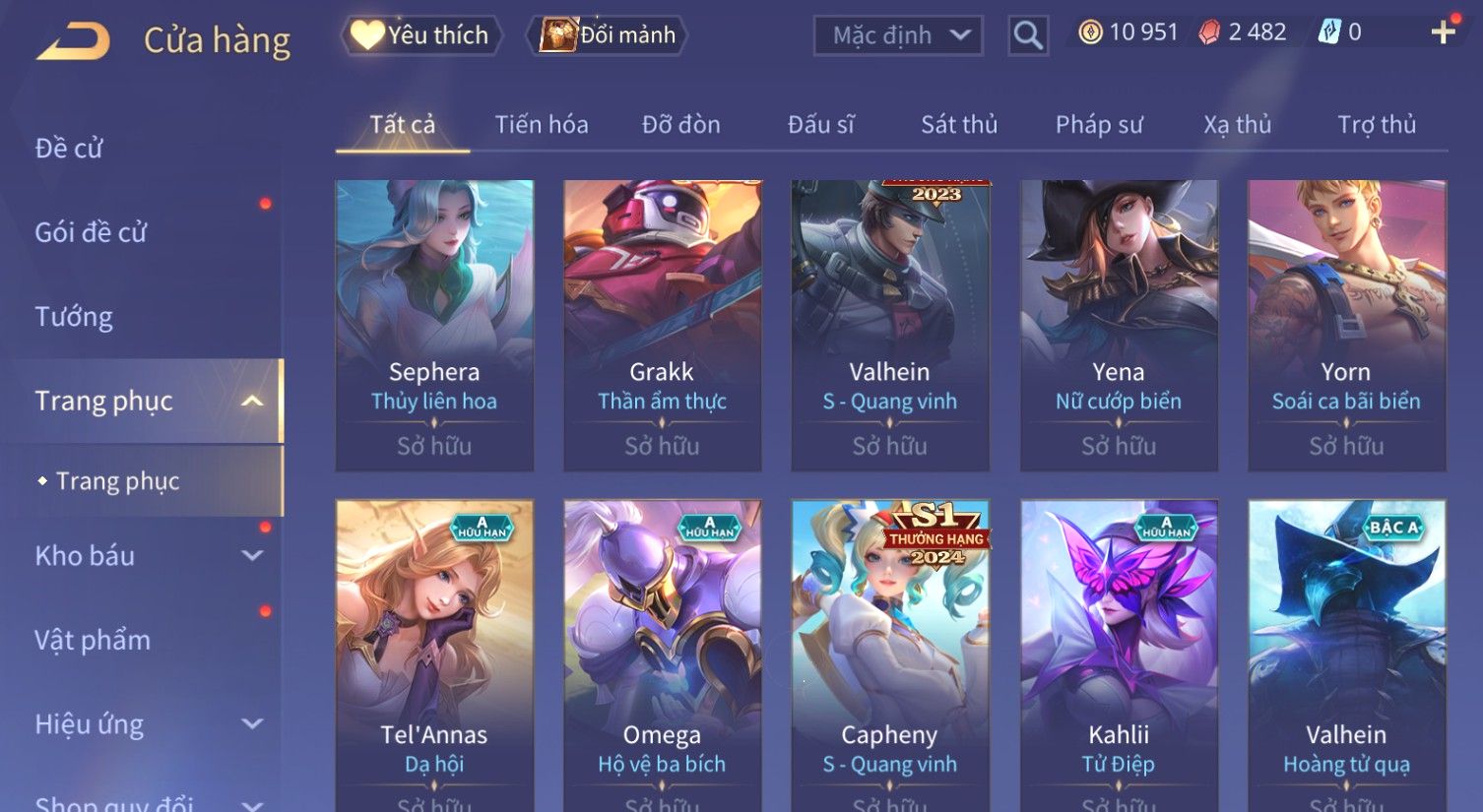Image resolution: width=1483 pixels, height=812 pixels.
Task: Open Đổi mảnh chest exchange
Action: point(608,35)
